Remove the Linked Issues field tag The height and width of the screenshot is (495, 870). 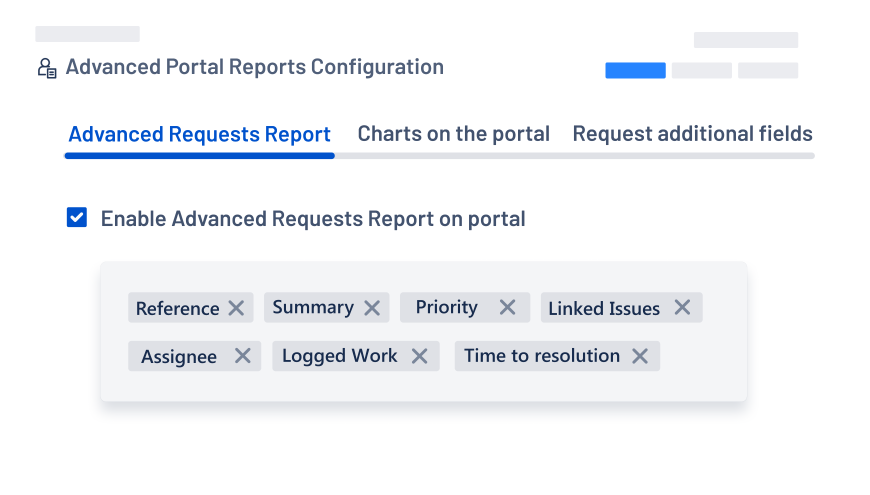(x=682, y=308)
